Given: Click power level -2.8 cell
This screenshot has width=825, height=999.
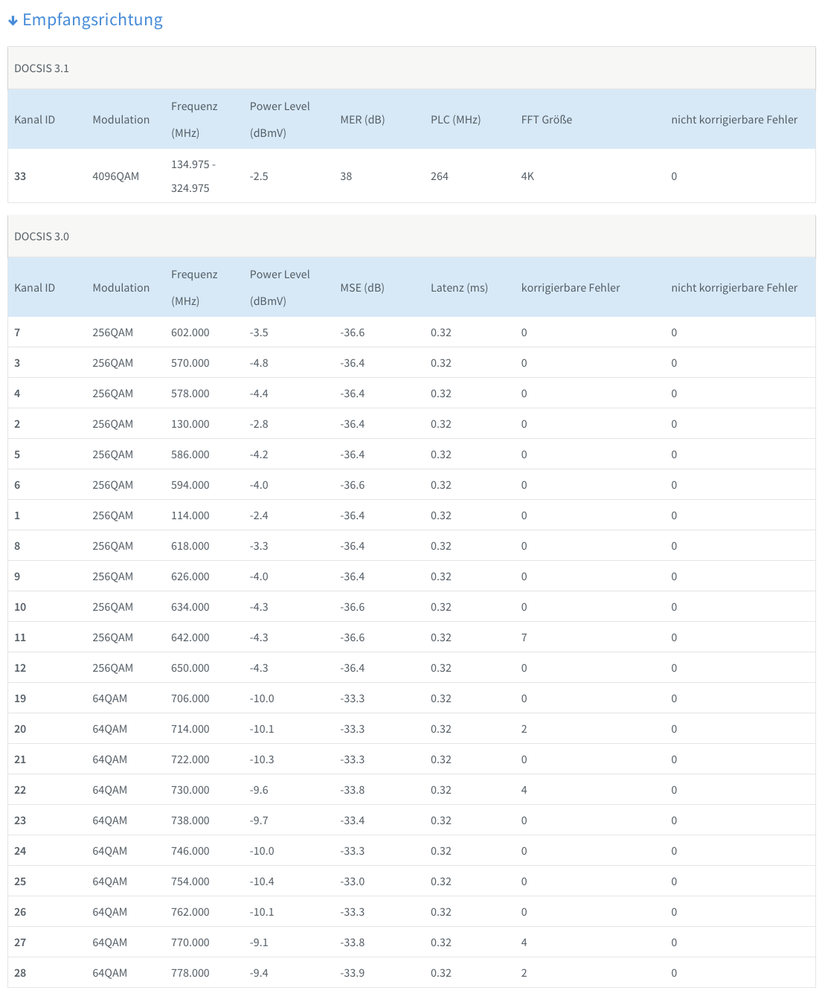Looking at the screenshot, I should 259,424.
